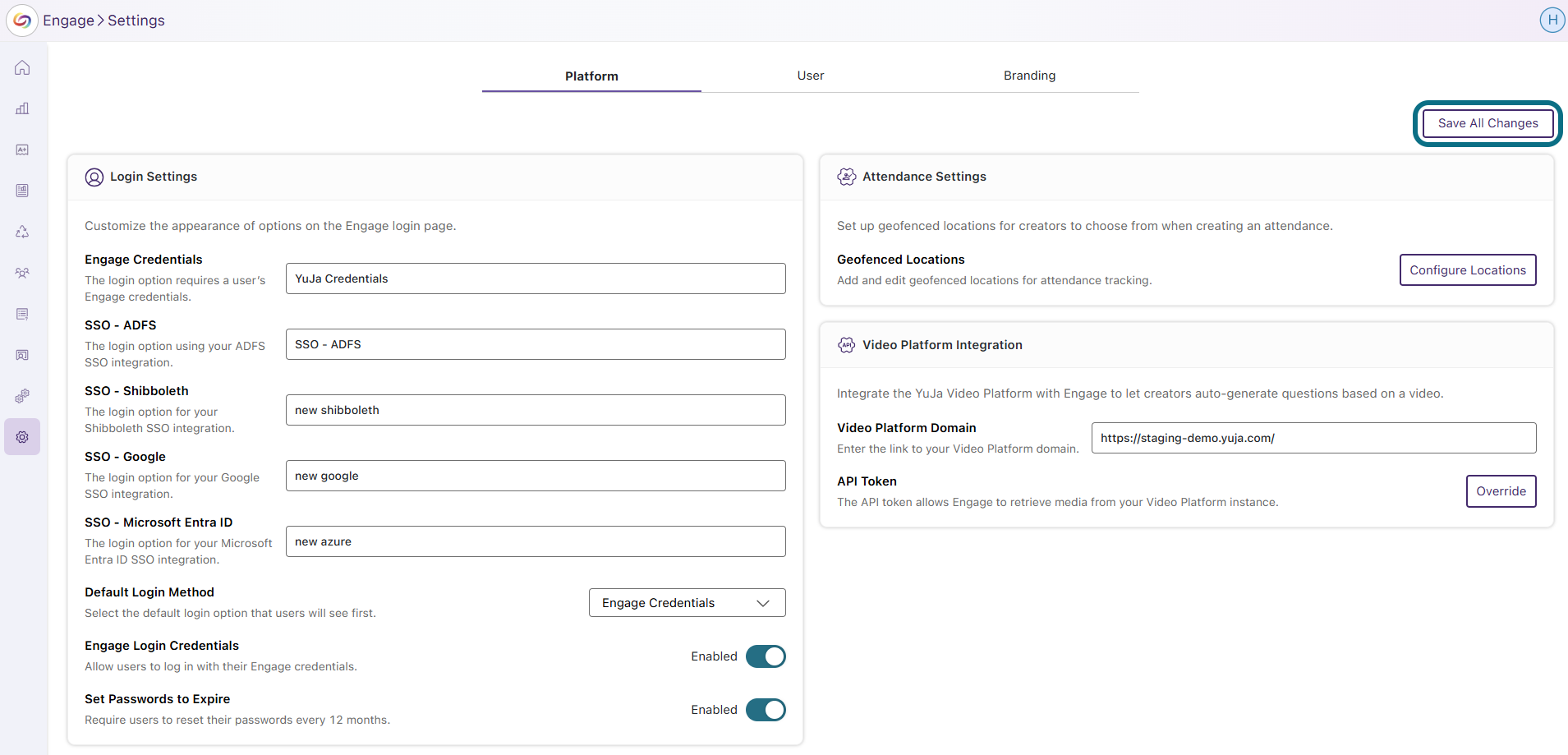The width and height of the screenshot is (1568, 755).
Task: Open the Home dashboard from the sidebar
Action: (x=22, y=67)
